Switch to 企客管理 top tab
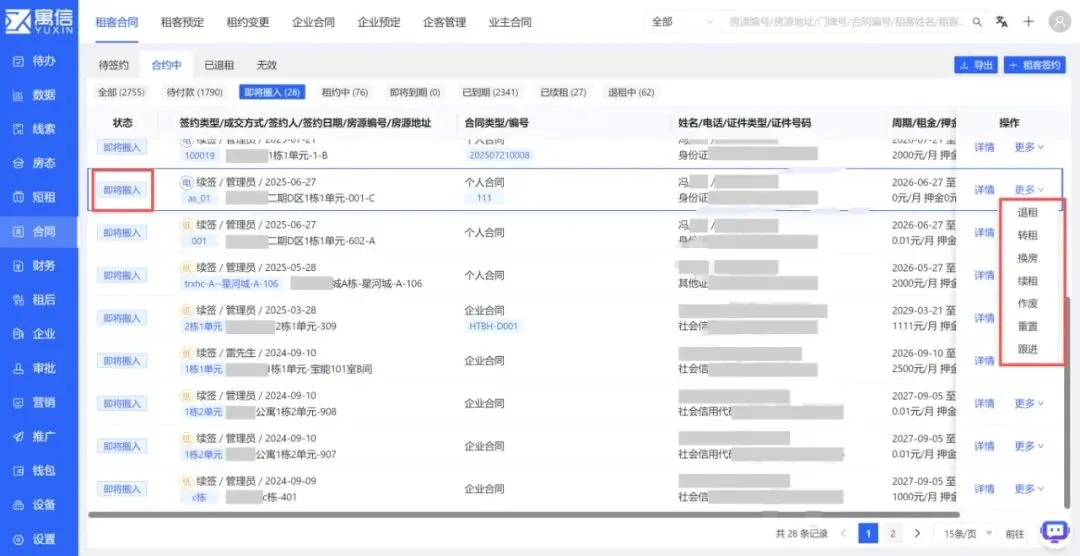This screenshot has width=1080, height=556. pyautogui.click(x=444, y=22)
